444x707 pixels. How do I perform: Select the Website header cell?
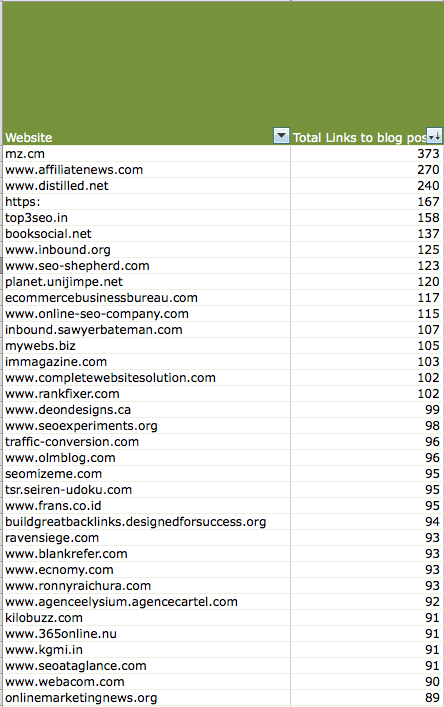[146, 73]
